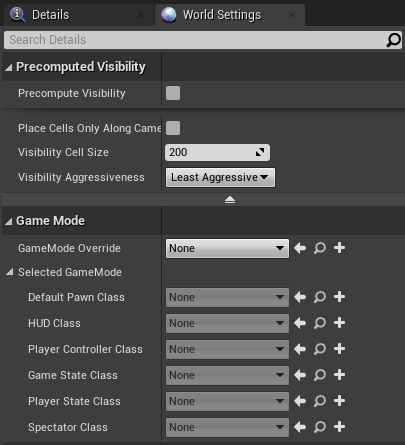The height and width of the screenshot is (445, 405).
Task: Open GameMode Override dropdown
Action: click(x=227, y=248)
